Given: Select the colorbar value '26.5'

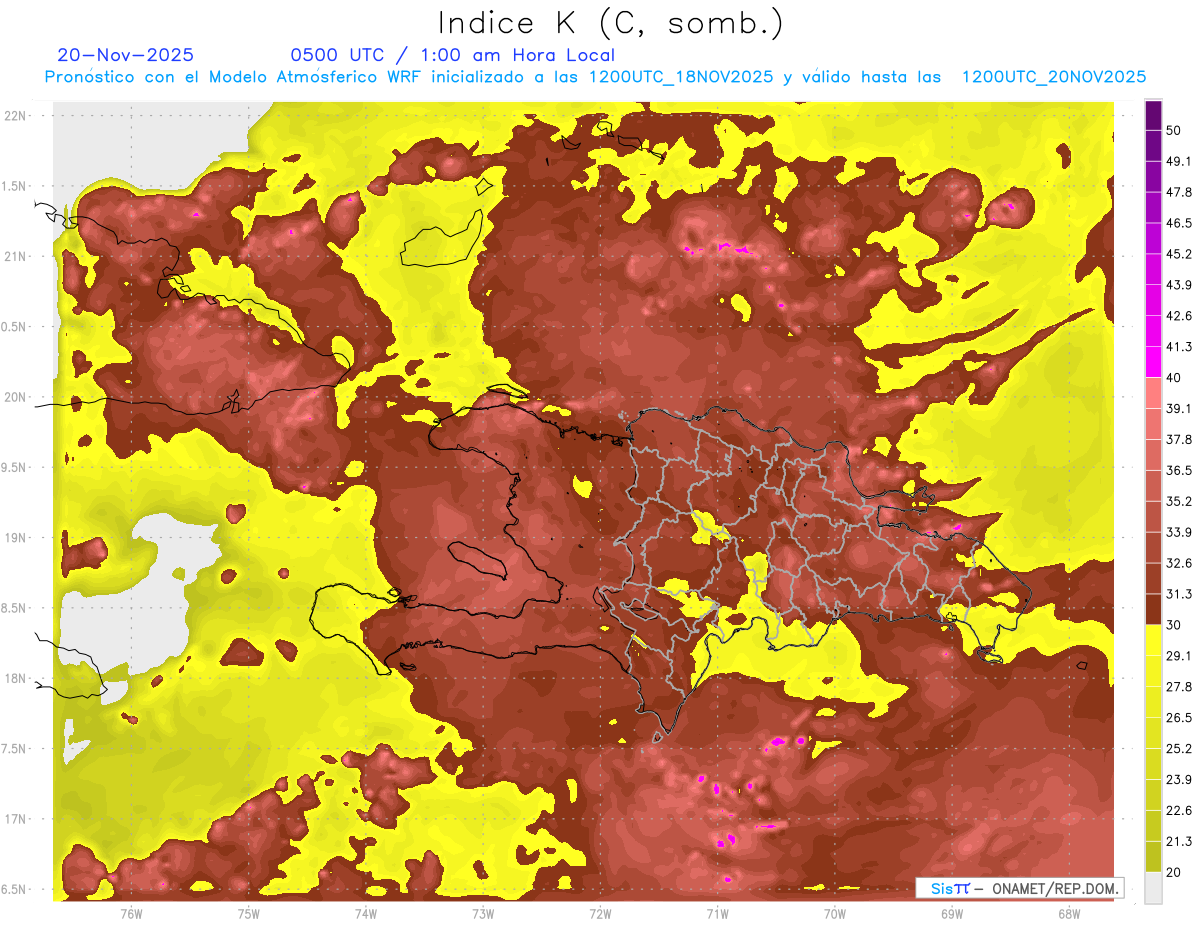Looking at the screenshot, I should click(1178, 718).
